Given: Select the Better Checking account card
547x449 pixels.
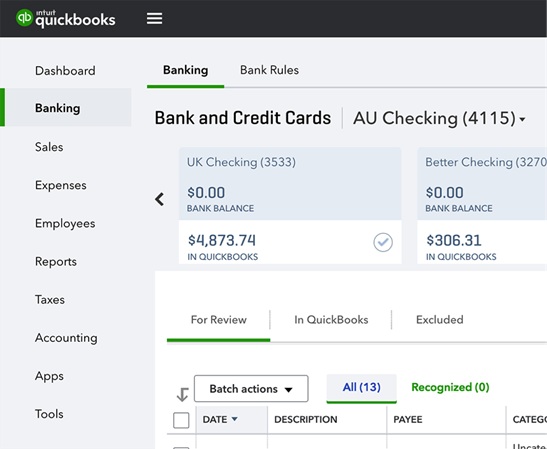Looking at the screenshot, I should 482,205.
